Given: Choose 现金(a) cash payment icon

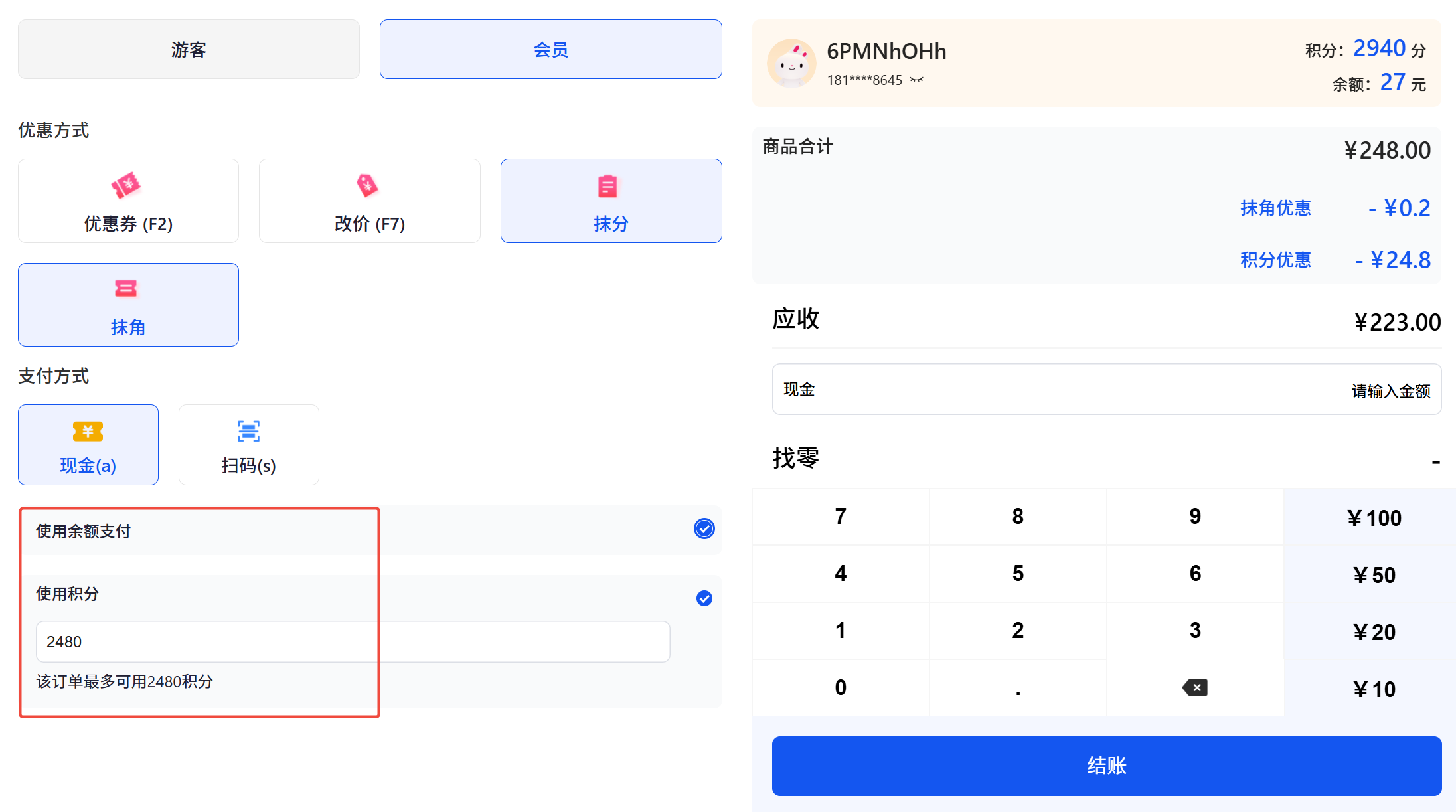Looking at the screenshot, I should pos(88,432).
